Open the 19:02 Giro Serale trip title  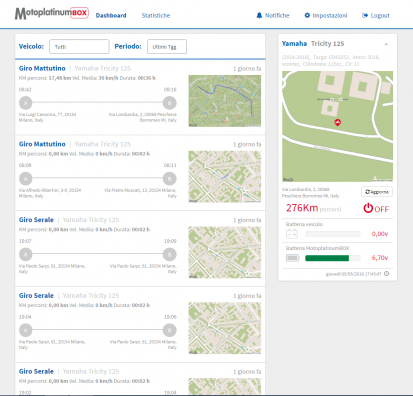click(36, 371)
